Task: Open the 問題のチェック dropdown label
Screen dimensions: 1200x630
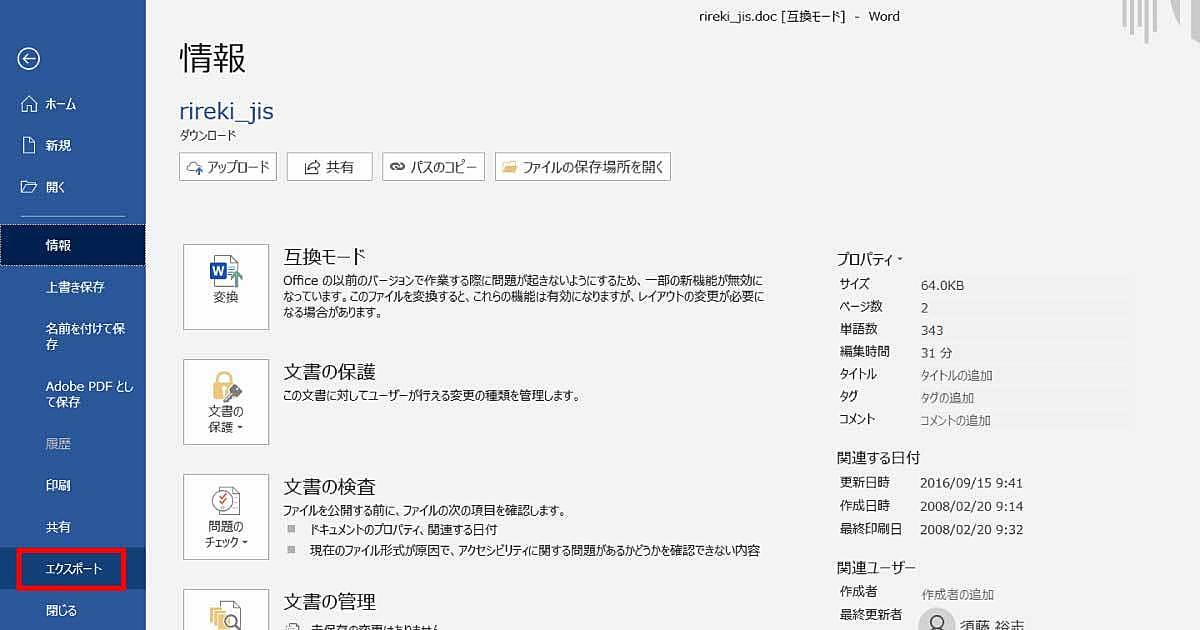Action: click(x=226, y=534)
